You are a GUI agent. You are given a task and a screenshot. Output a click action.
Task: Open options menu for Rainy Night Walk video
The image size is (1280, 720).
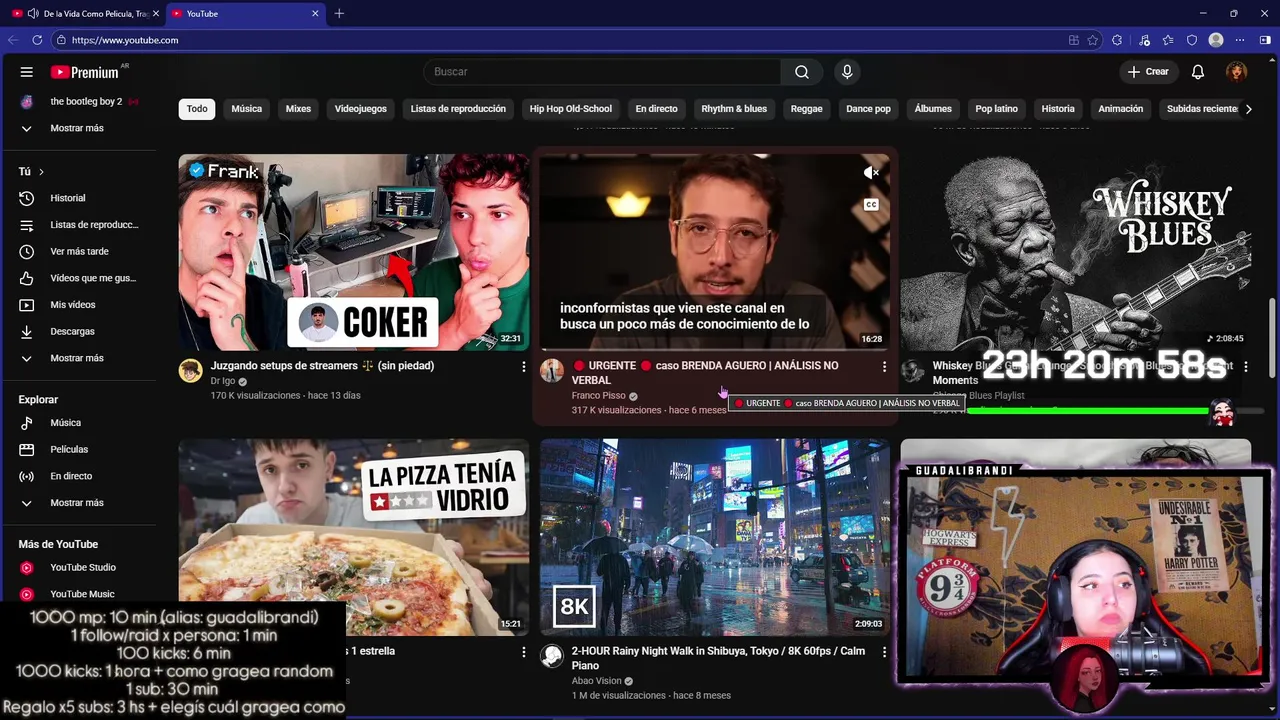(x=884, y=652)
